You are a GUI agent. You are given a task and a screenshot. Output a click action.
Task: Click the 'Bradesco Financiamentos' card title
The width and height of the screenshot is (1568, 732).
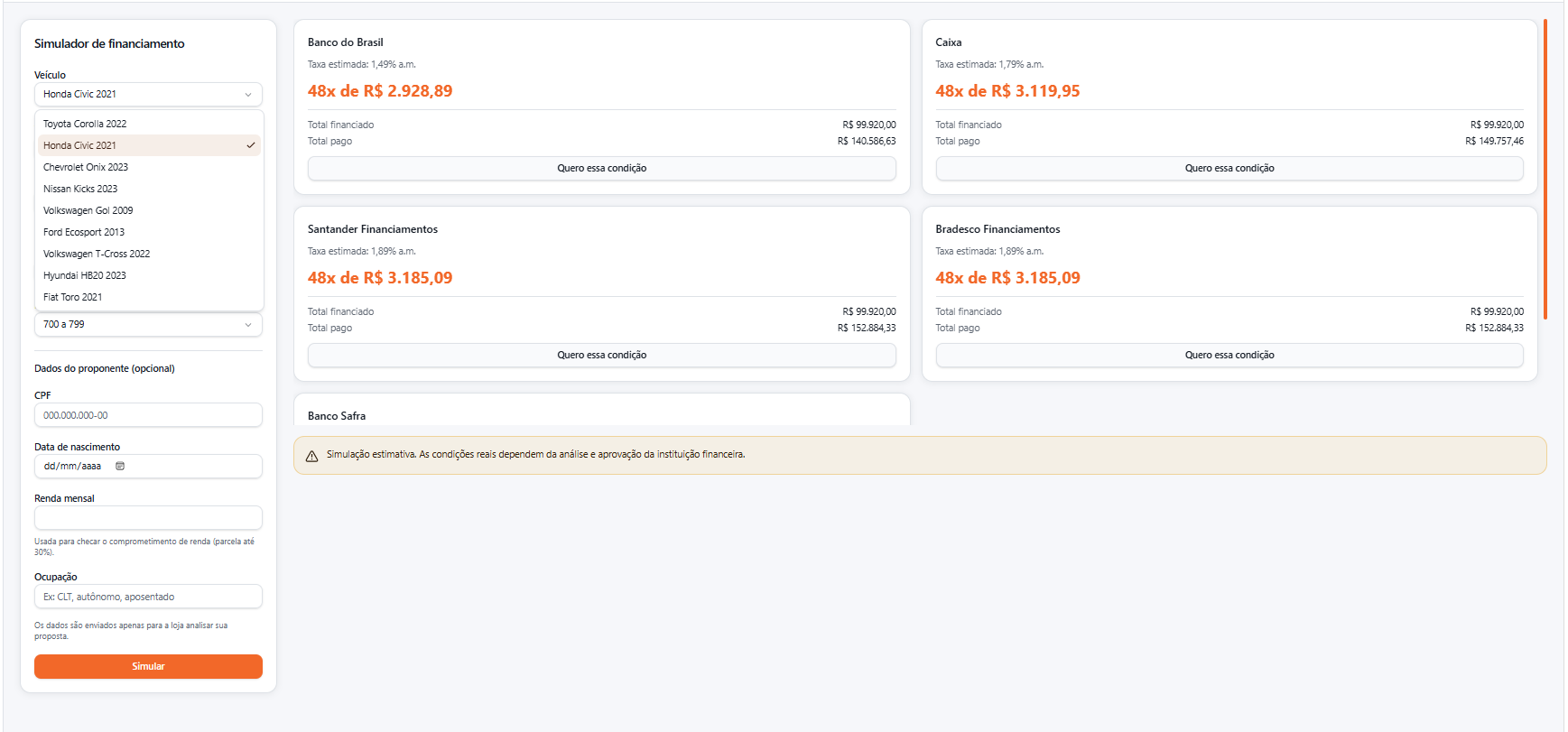click(x=997, y=229)
